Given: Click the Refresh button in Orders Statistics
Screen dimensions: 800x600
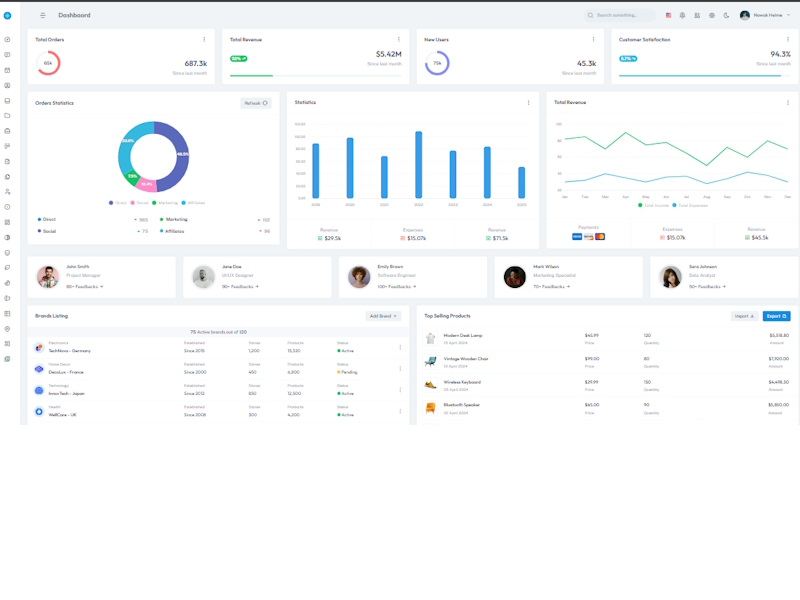Looking at the screenshot, I should click(x=255, y=103).
